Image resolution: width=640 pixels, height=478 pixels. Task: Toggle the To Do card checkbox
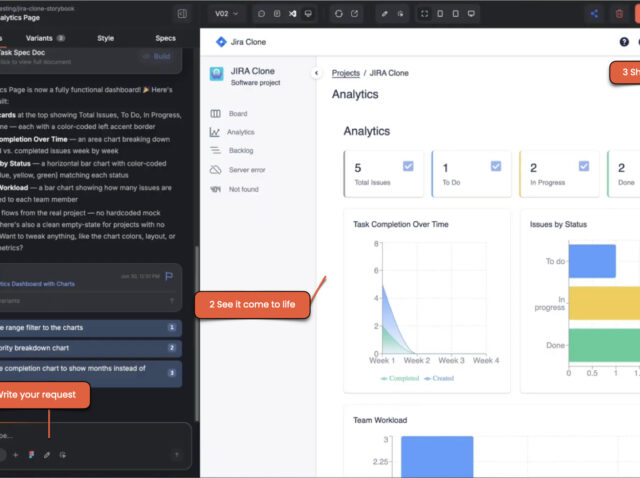(x=496, y=166)
